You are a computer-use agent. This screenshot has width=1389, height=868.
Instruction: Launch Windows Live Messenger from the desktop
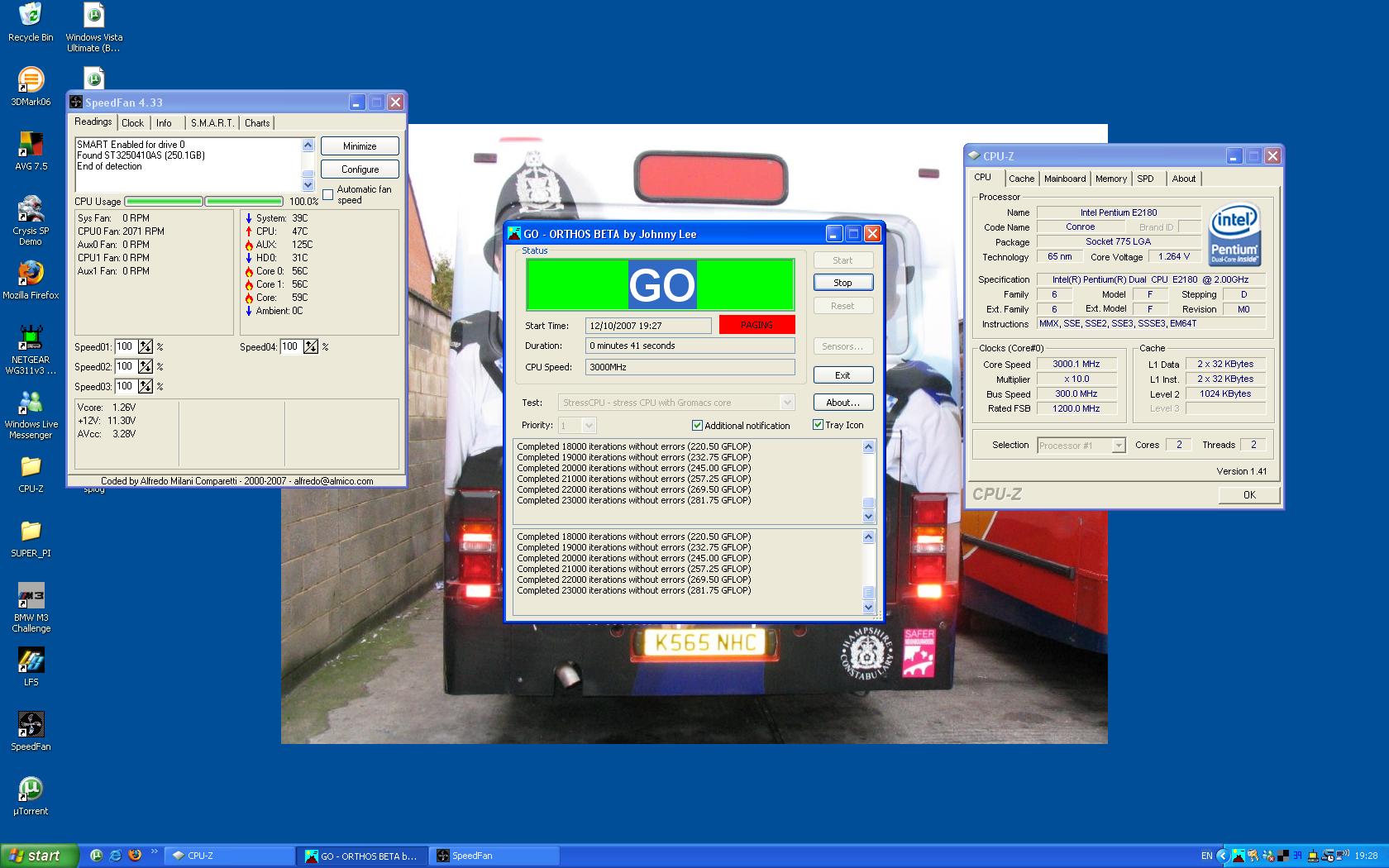pos(31,414)
